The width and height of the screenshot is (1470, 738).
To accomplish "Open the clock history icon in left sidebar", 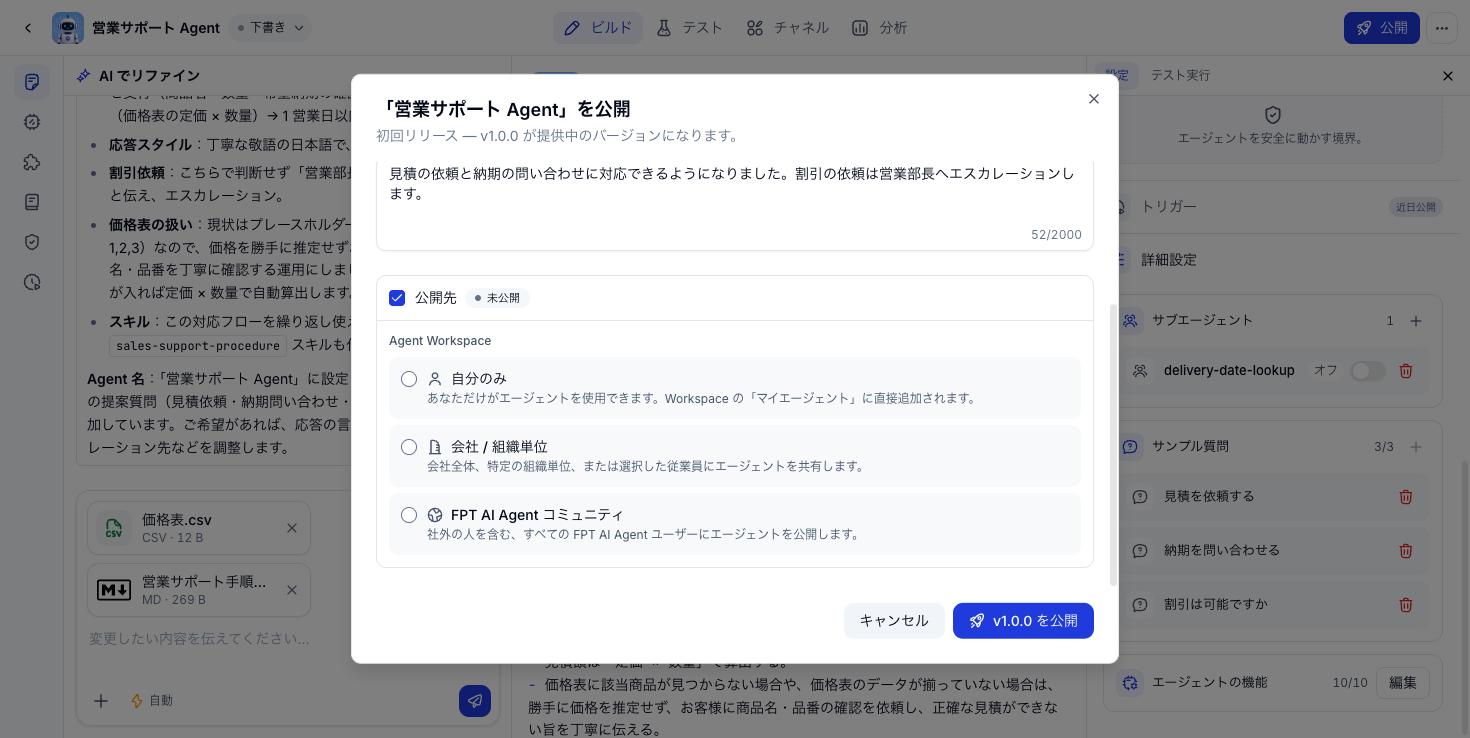I will (32, 282).
